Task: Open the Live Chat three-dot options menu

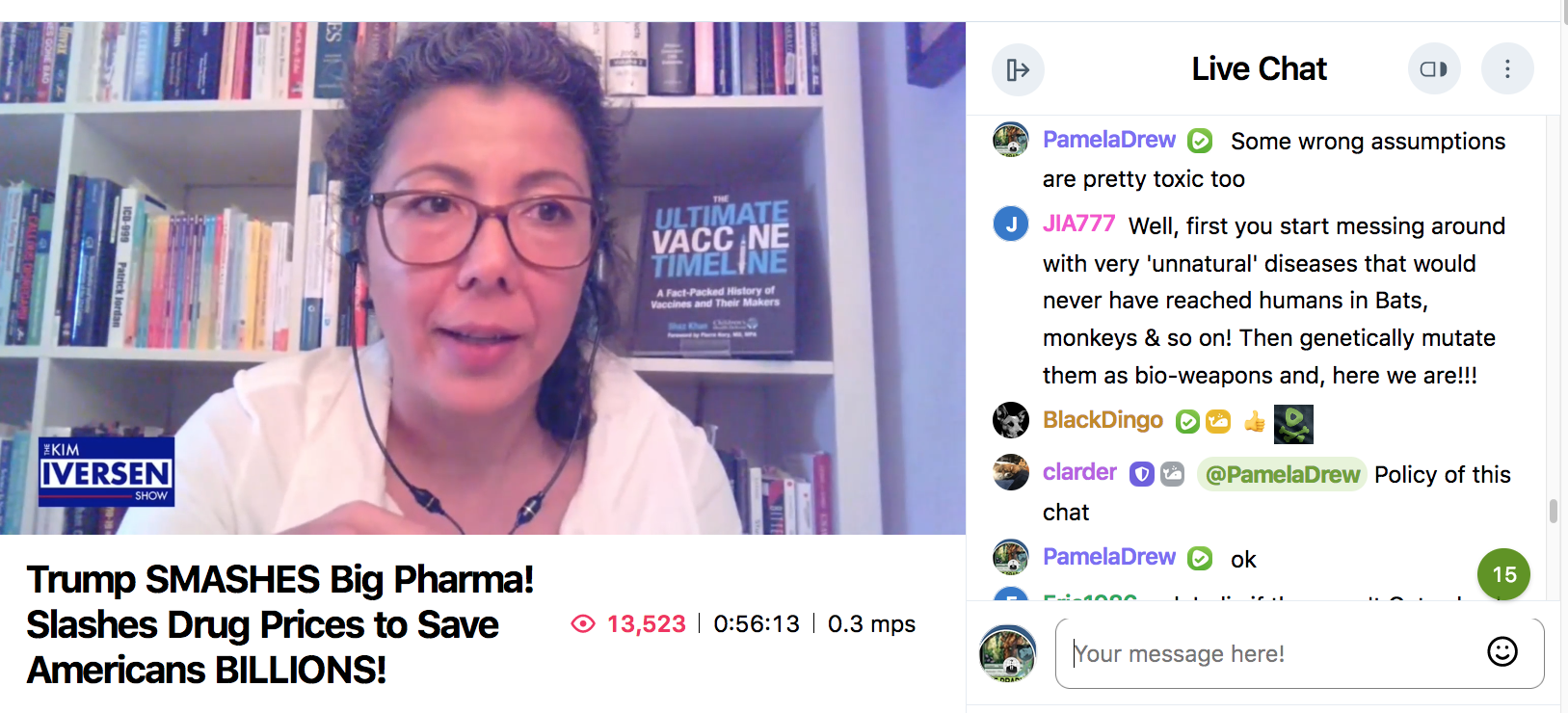Action: click(1507, 69)
